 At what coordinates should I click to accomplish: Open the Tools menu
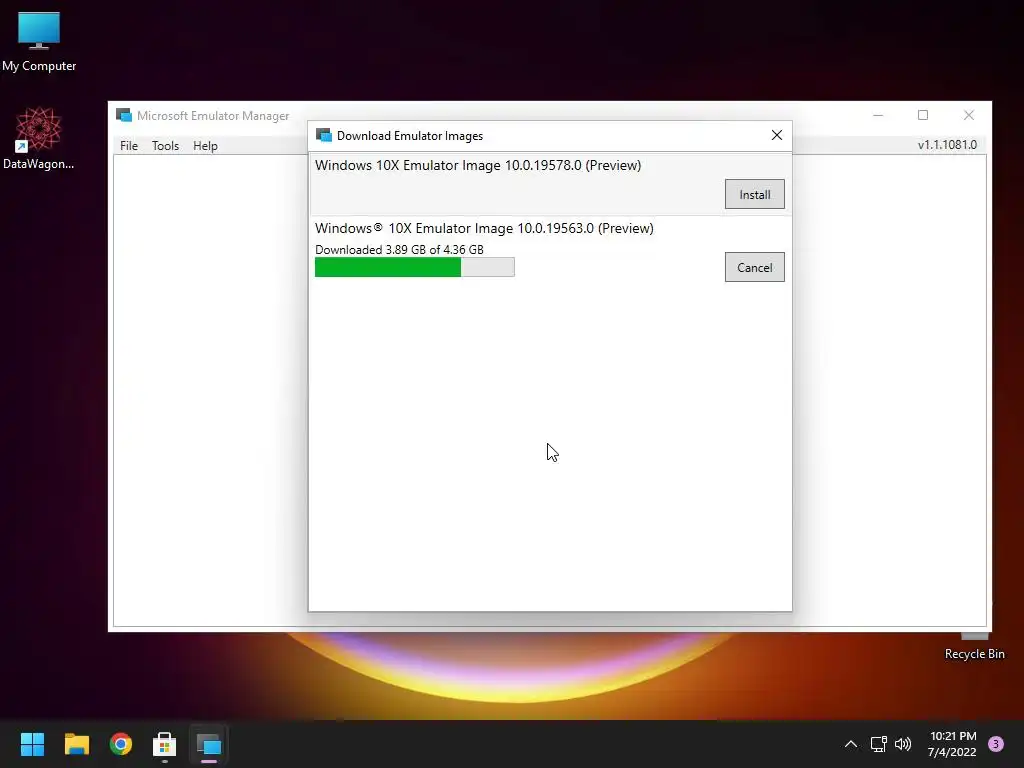pos(165,146)
